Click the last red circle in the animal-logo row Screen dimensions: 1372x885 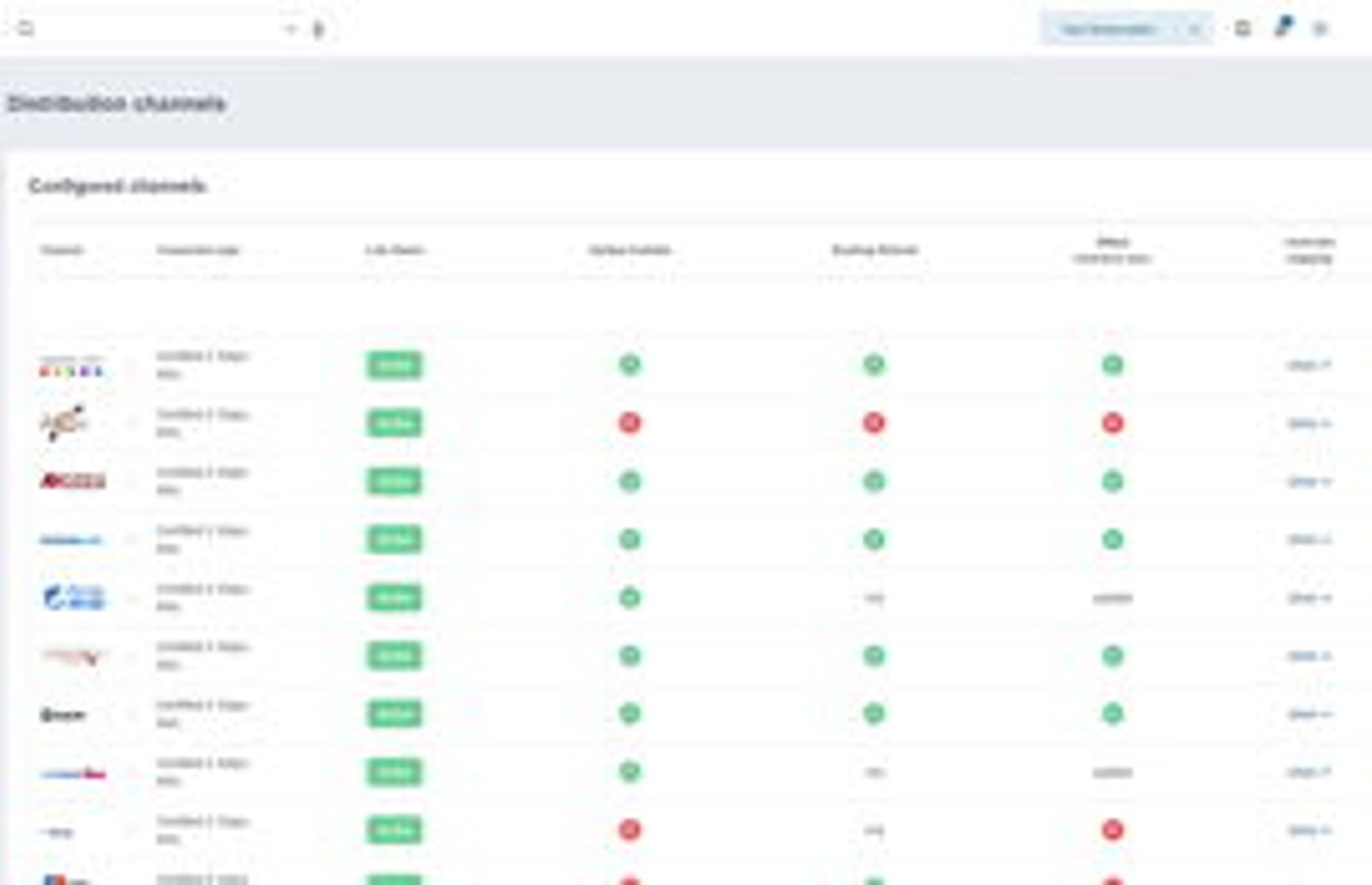pos(1112,423)
